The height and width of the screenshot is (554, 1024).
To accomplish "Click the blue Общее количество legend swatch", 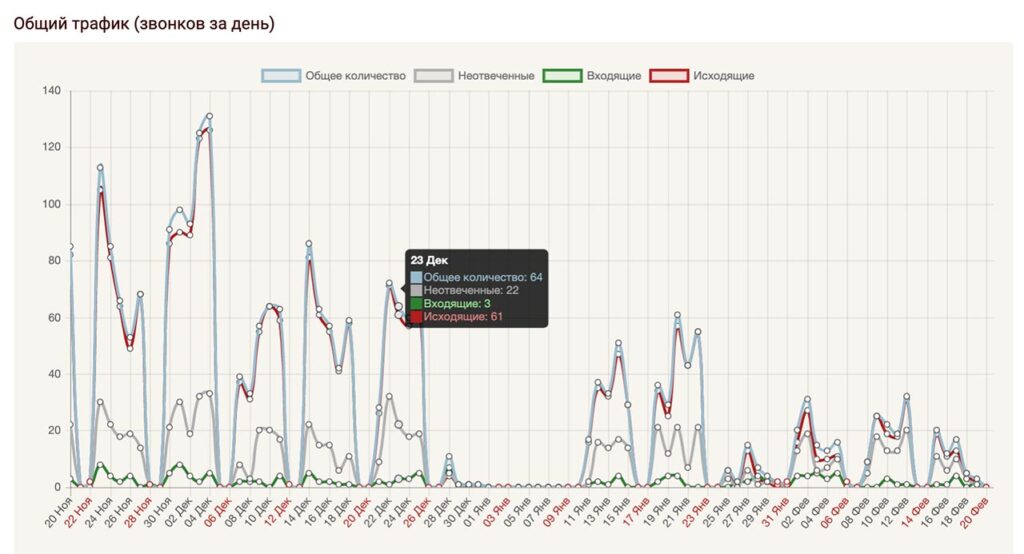I will click(x=281, y=76).
